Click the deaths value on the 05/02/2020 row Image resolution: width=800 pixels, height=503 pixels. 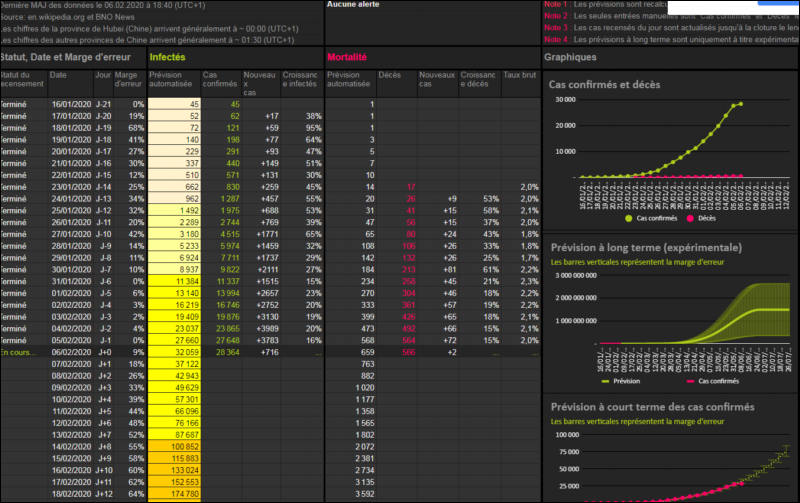point(409,341)
